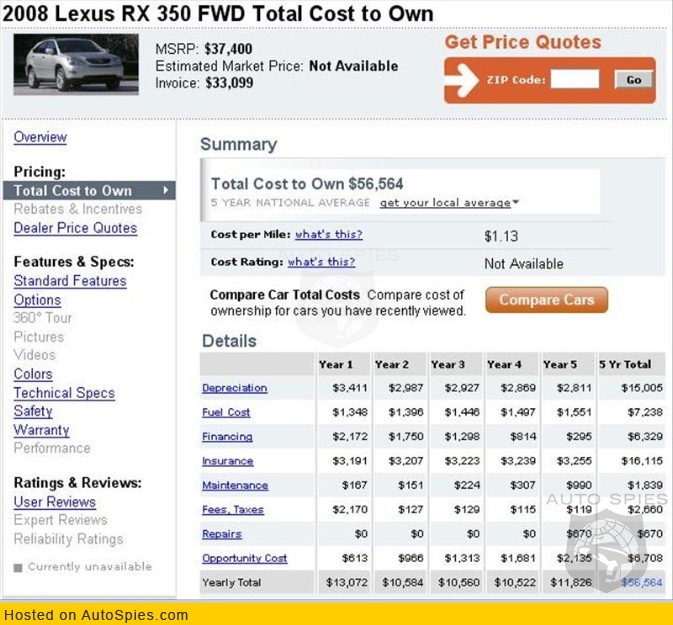Click what's this next to Cost Rating
This screenshot has width=673, height=625.
[321, 262]
